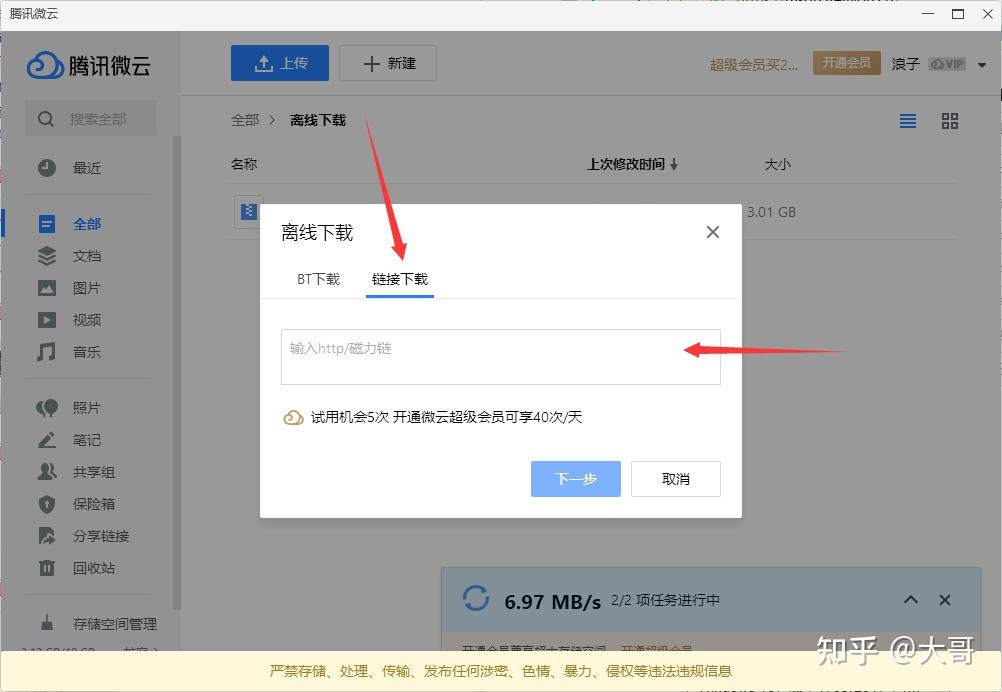This screenshot has width=1002, height=692.
Task: Open the 图片 pictures icon
Action: (47, 288)
